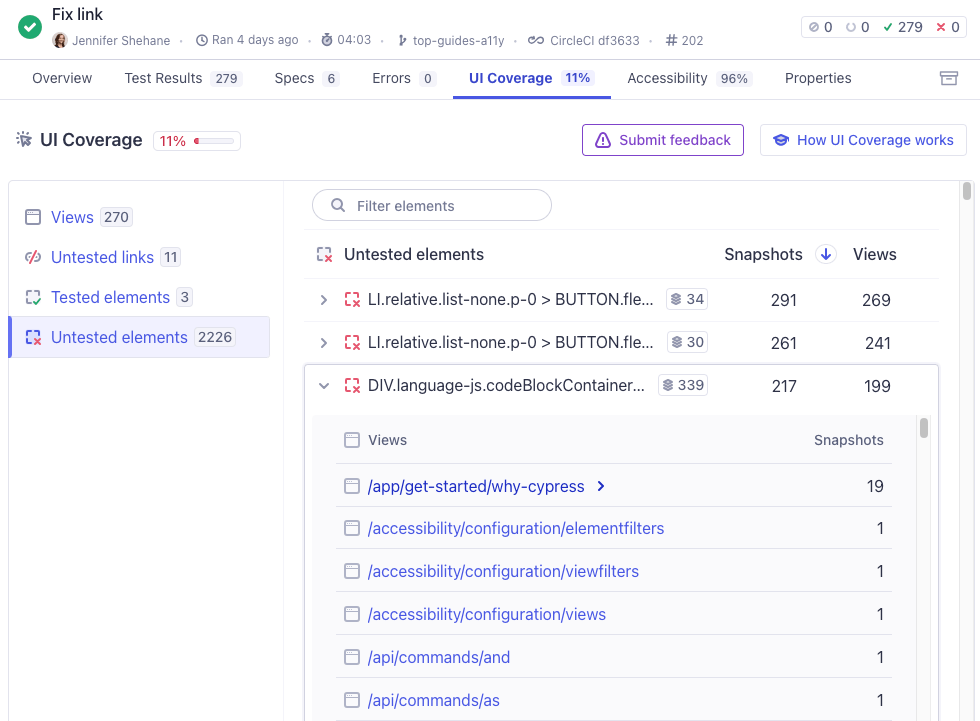Click Jennifer Shehane's avatar
This screenshot has height=721, width=980.
60,40
